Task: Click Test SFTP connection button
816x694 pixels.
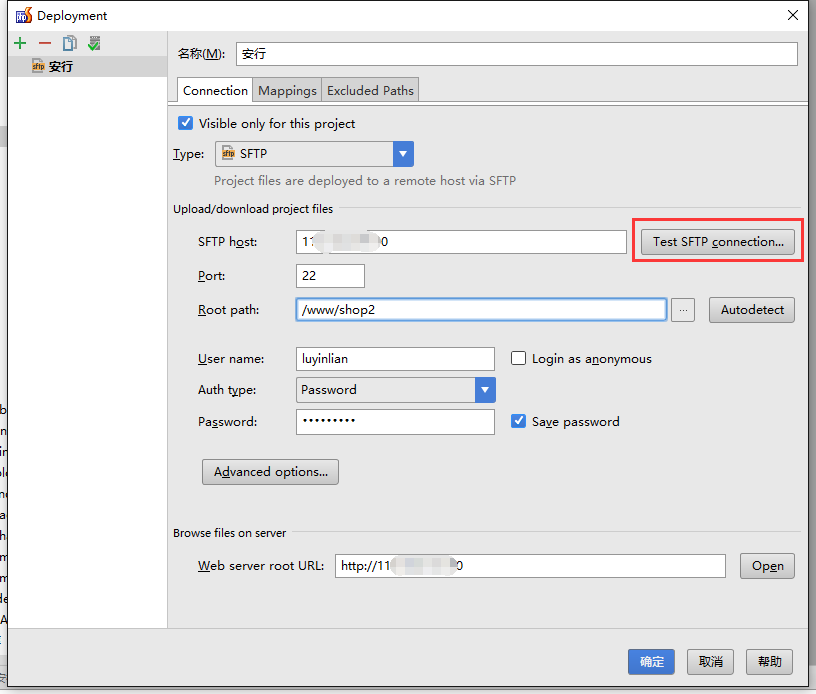Action: [718, 242]
